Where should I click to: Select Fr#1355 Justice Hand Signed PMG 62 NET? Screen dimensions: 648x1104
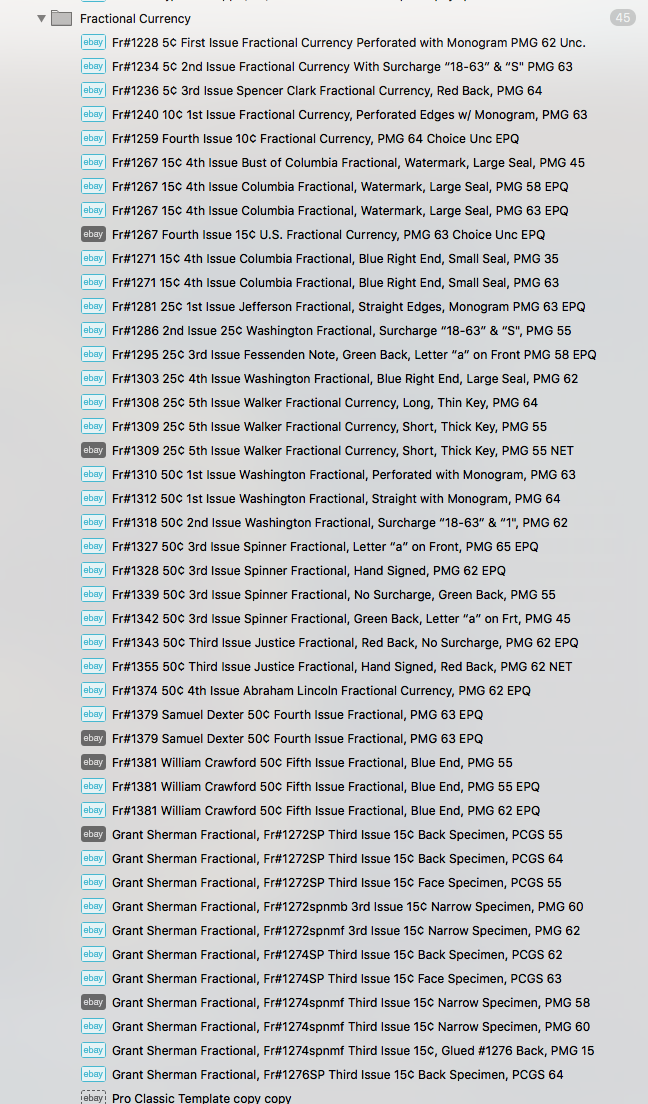[342, 666]
